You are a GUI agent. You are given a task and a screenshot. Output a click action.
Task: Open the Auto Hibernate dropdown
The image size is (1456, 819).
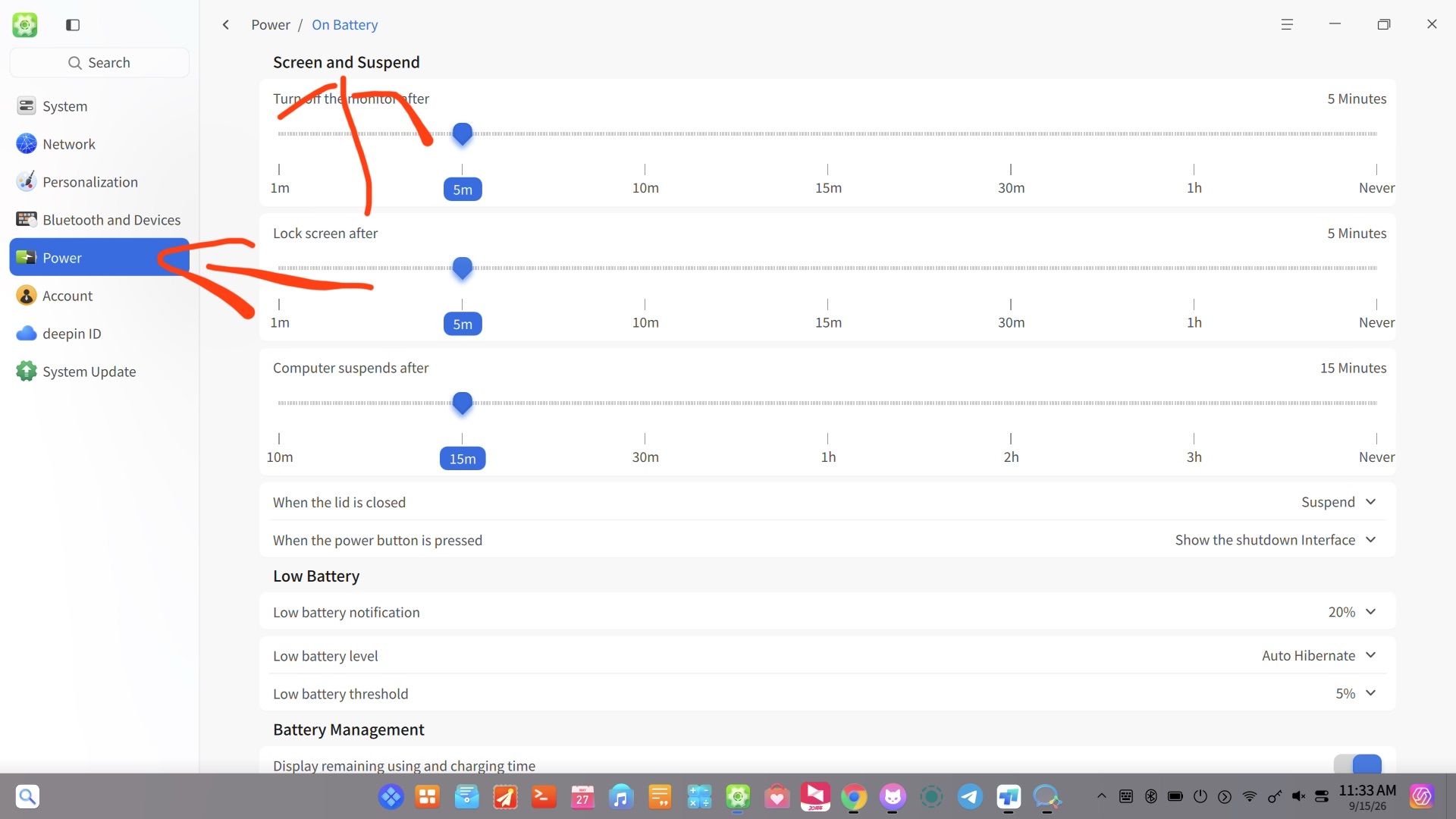point(1319,656)
